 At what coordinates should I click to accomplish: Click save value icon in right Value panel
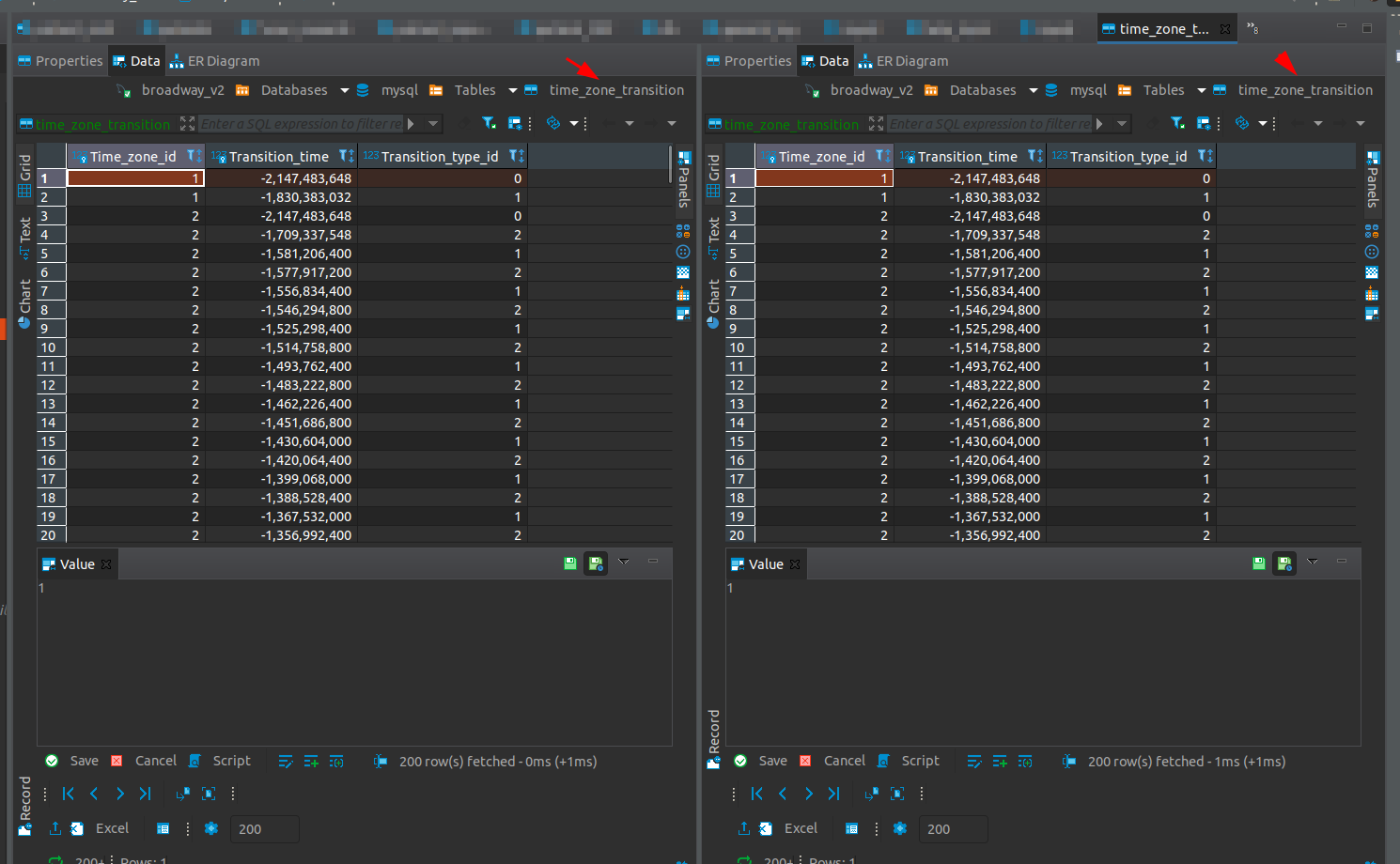1259,563
